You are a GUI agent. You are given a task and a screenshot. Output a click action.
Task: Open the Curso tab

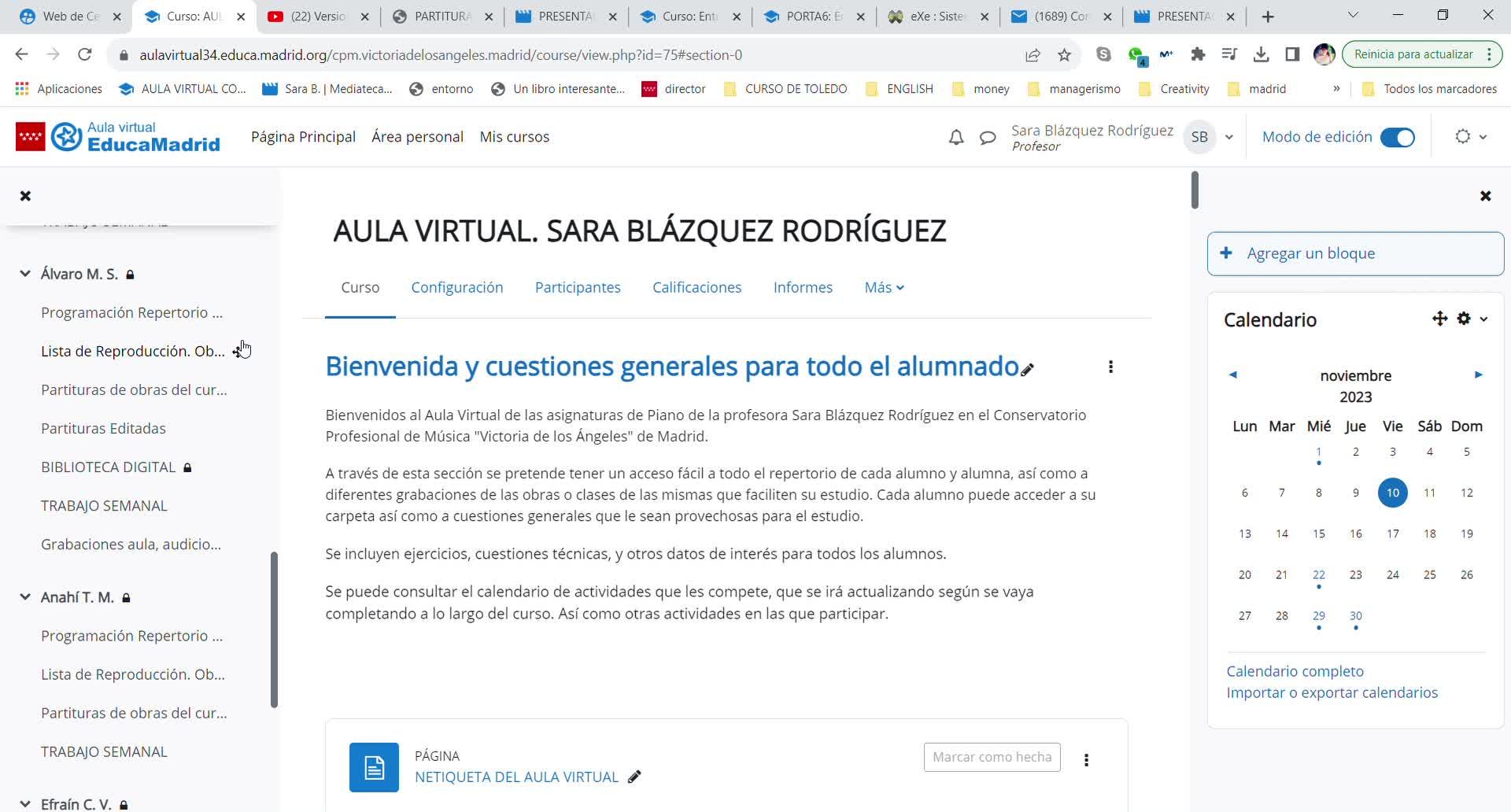click(360, 288)
